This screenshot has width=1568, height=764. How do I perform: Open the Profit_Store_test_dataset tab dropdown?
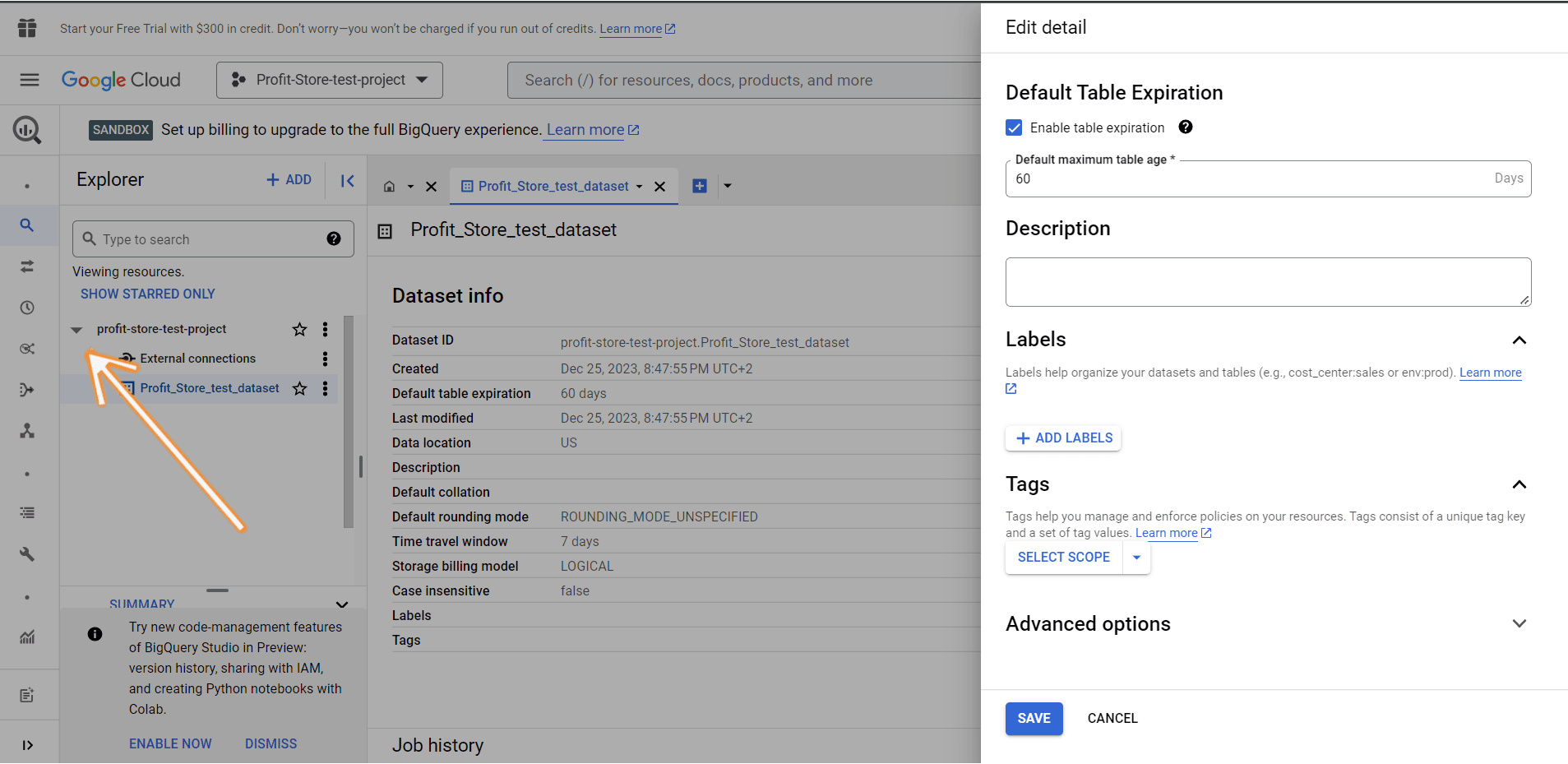639,187
